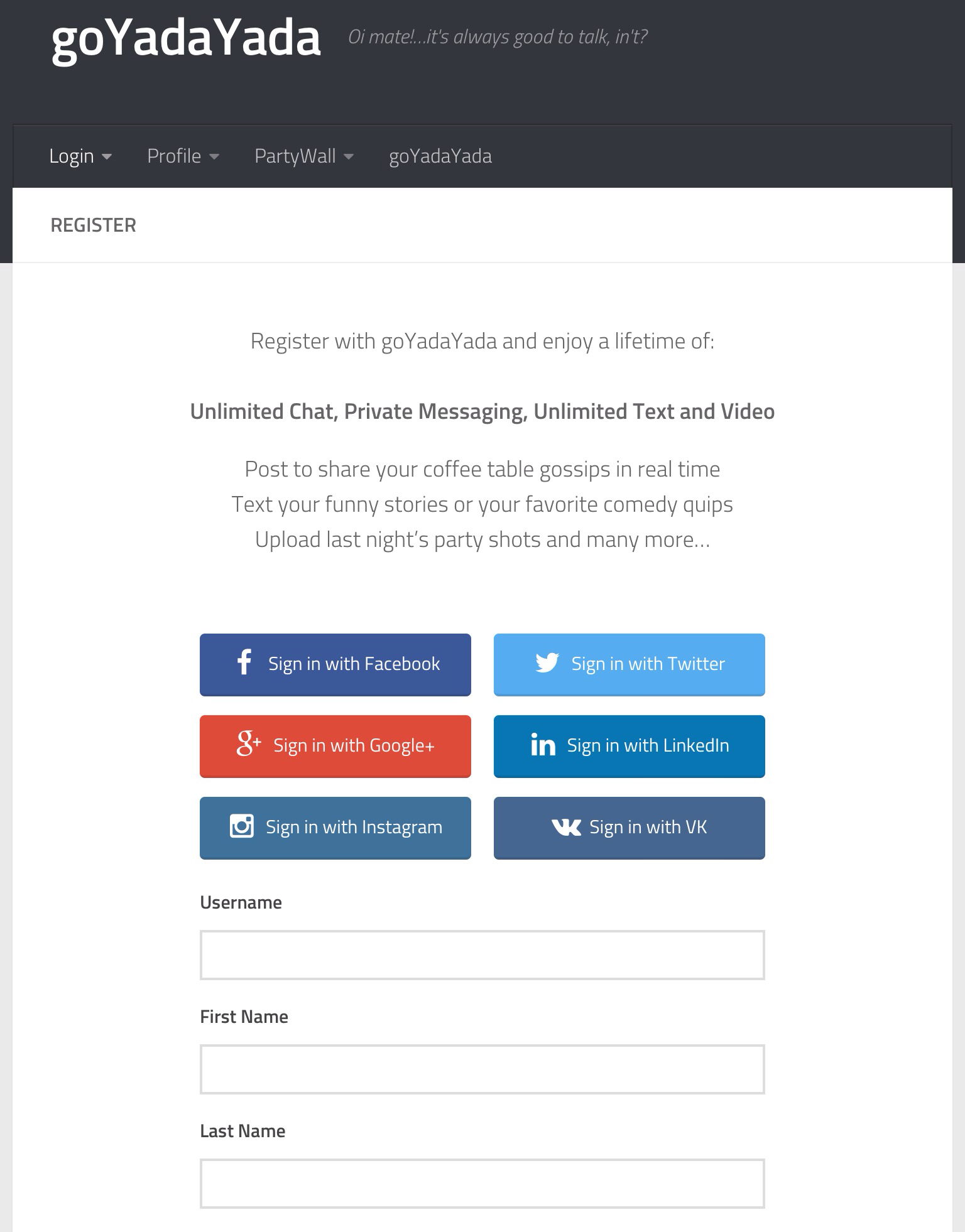Open the Login menu item
Image resolution: width=965 pixels, height=1232 pixels.
pos(72,156)
